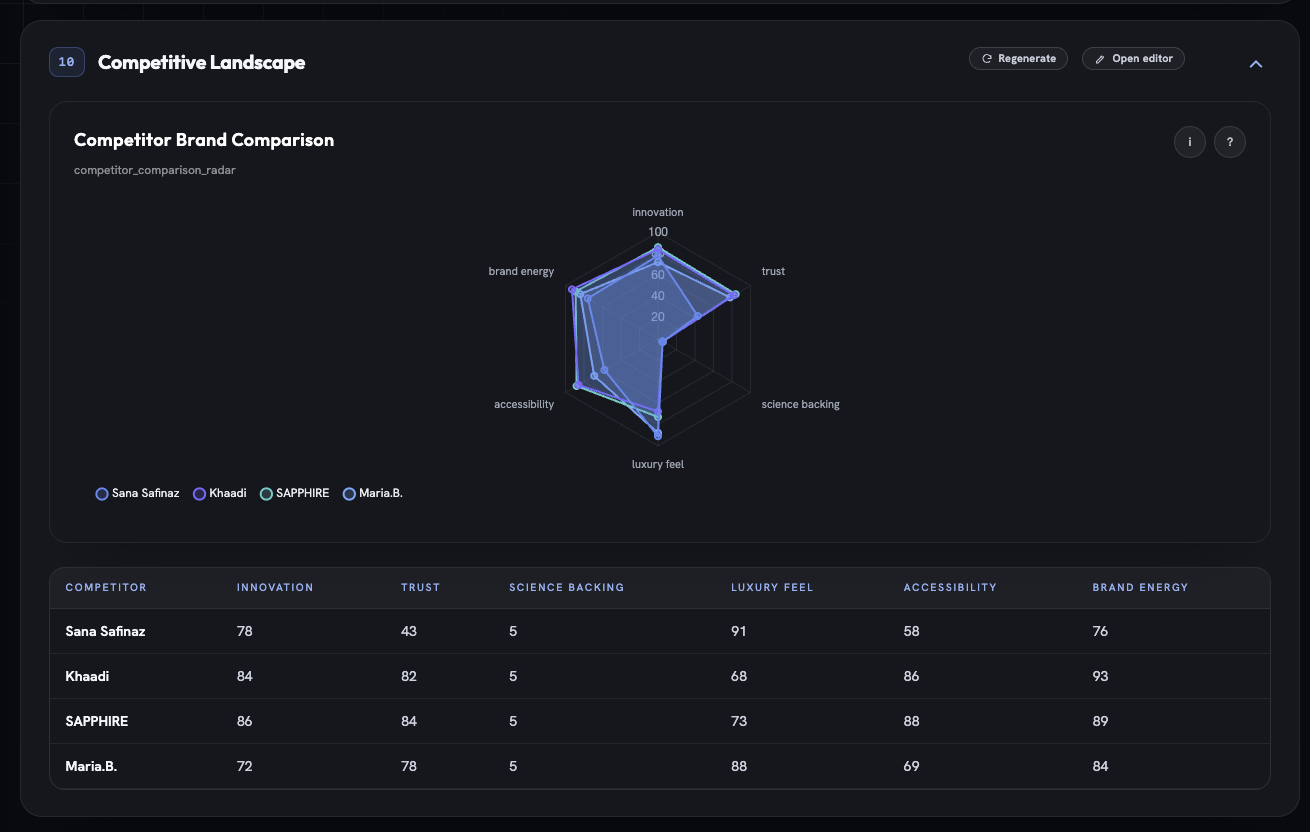Screen dimensions: 1310x832
Task: Toggle SAPPHIRE legend series
Action: 294,493
